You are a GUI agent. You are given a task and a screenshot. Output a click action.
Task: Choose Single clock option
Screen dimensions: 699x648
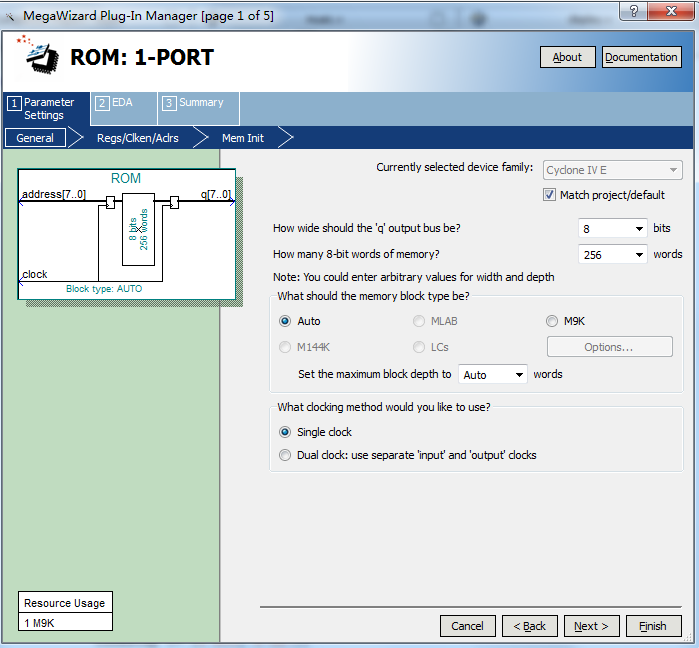coord(286,432)
